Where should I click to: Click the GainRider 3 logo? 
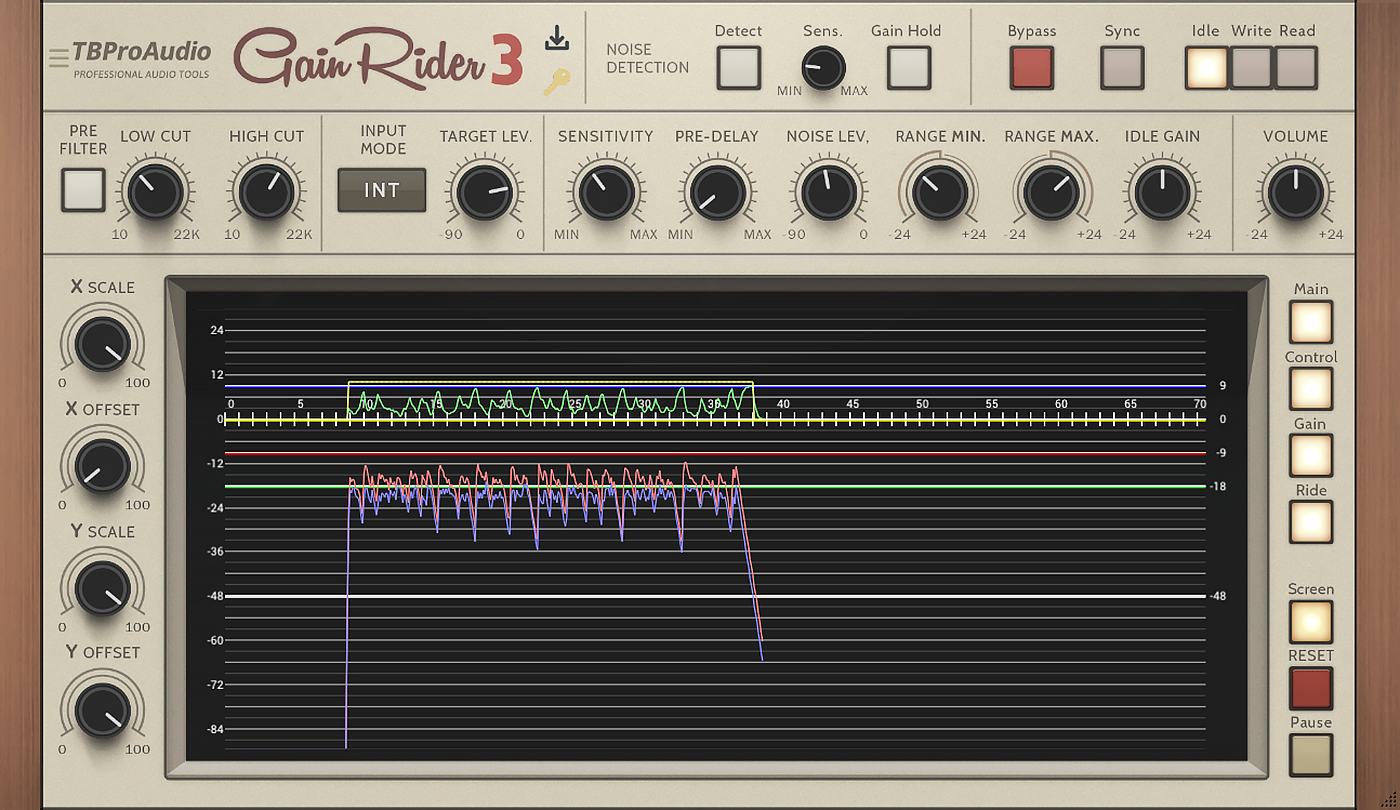(378, 58)
